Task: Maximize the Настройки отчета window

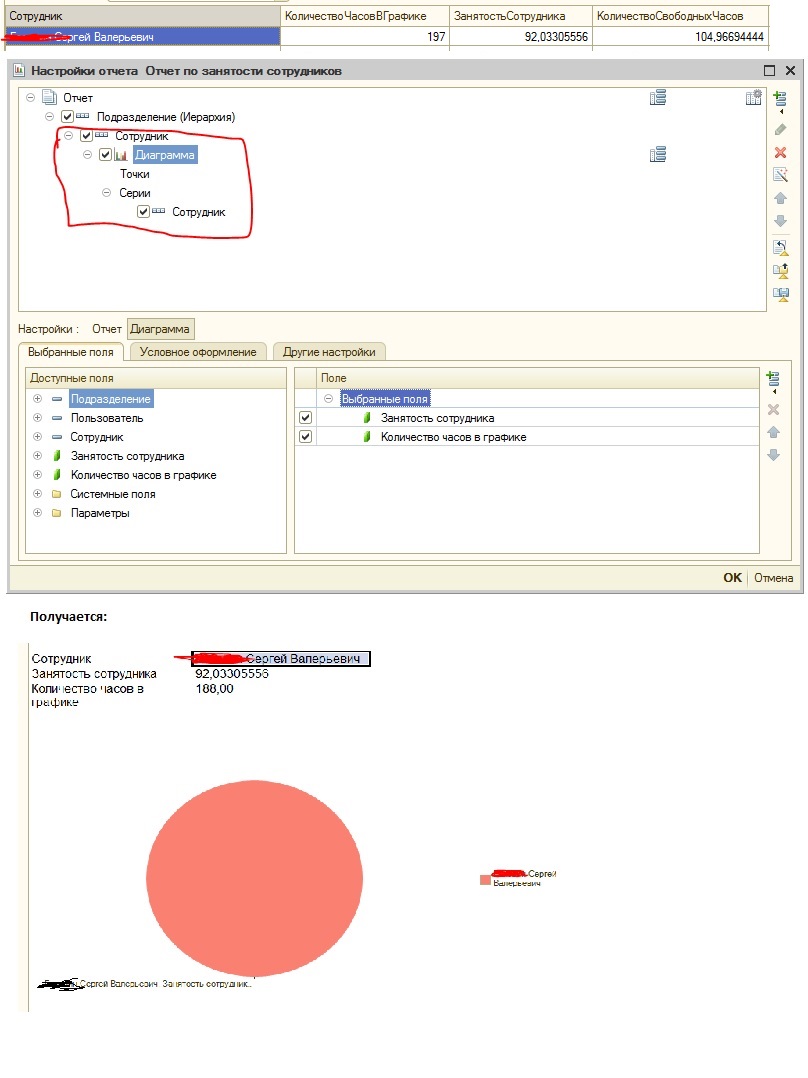Action: [x=769, y=70]
